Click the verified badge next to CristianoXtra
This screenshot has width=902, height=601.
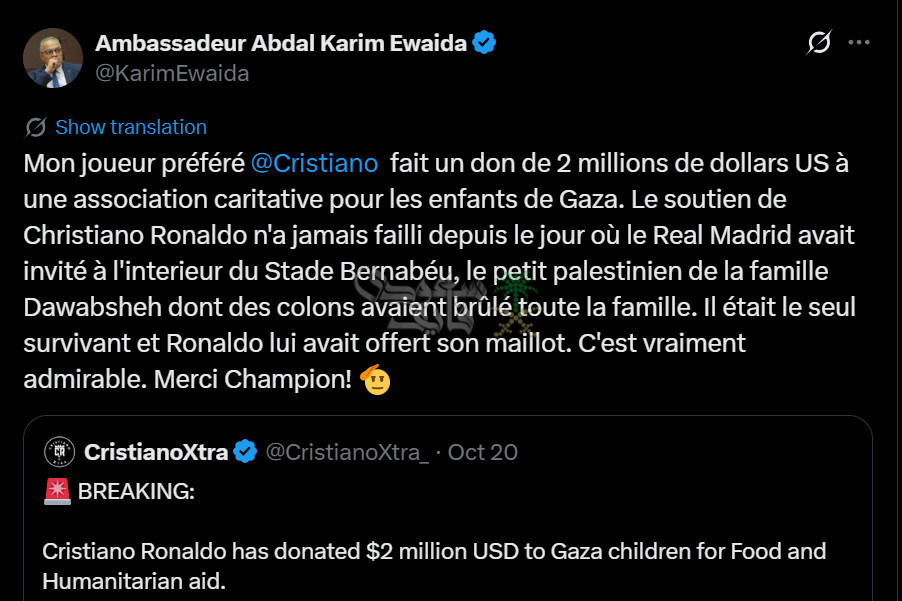point(246,452)
